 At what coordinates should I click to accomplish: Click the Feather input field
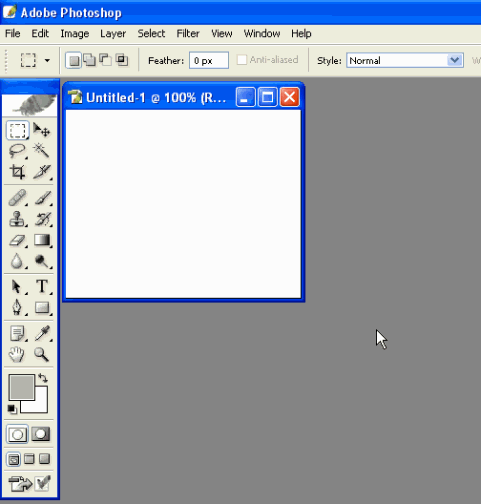[x=209, y=61]
